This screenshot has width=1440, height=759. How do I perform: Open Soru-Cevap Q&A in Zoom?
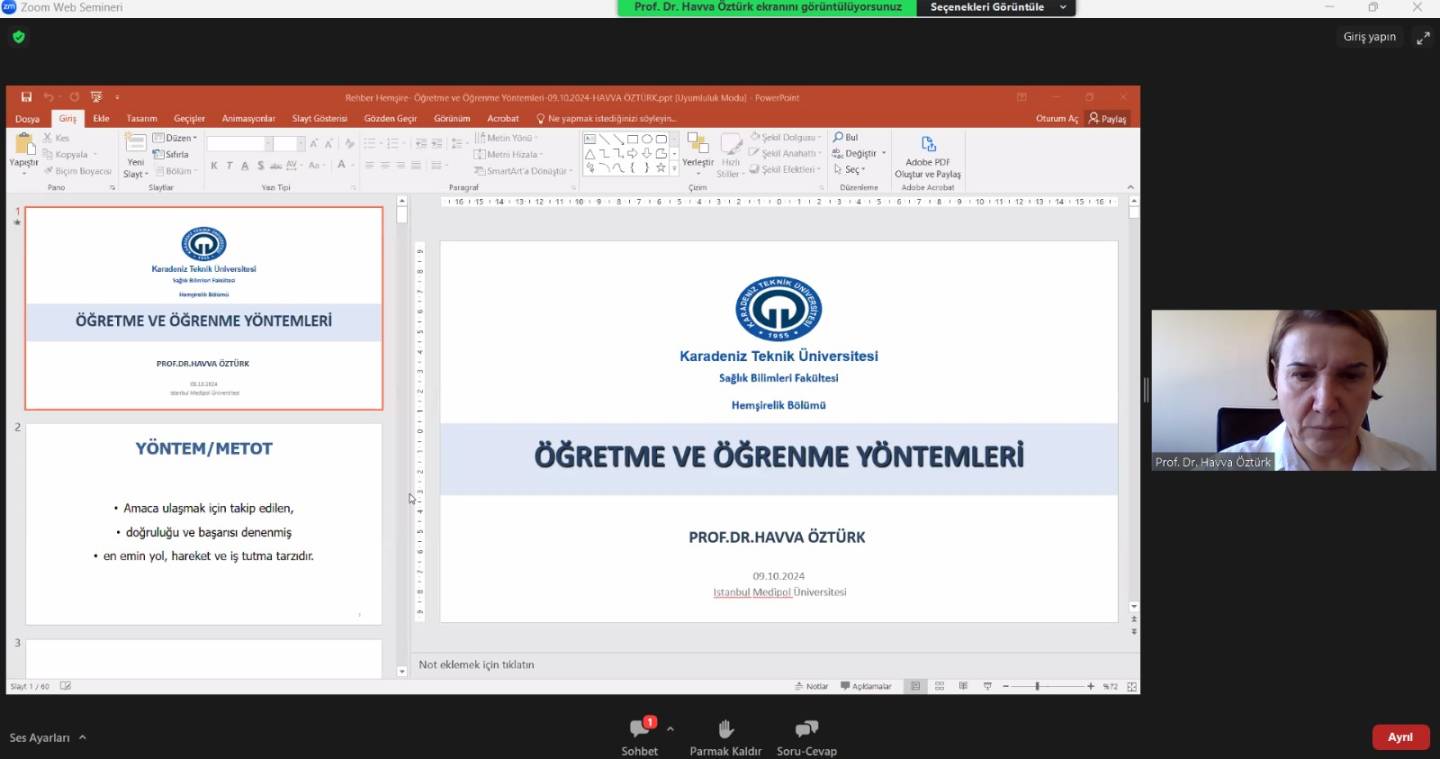[807, 737]
